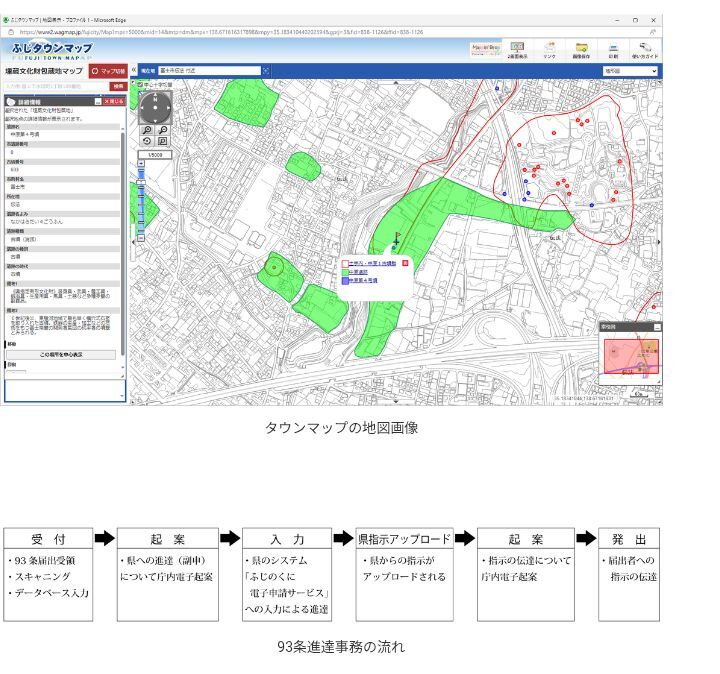
Task: Click the マップ切替 map switch button
Action: click(x=108, y=71)
